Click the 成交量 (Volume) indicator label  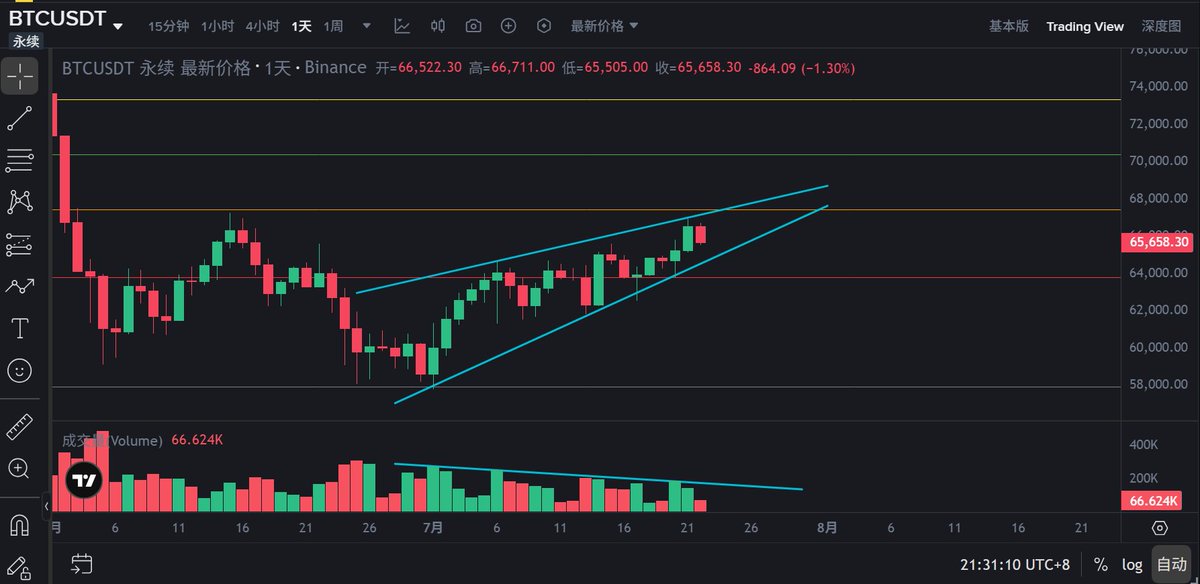(112, 439)
